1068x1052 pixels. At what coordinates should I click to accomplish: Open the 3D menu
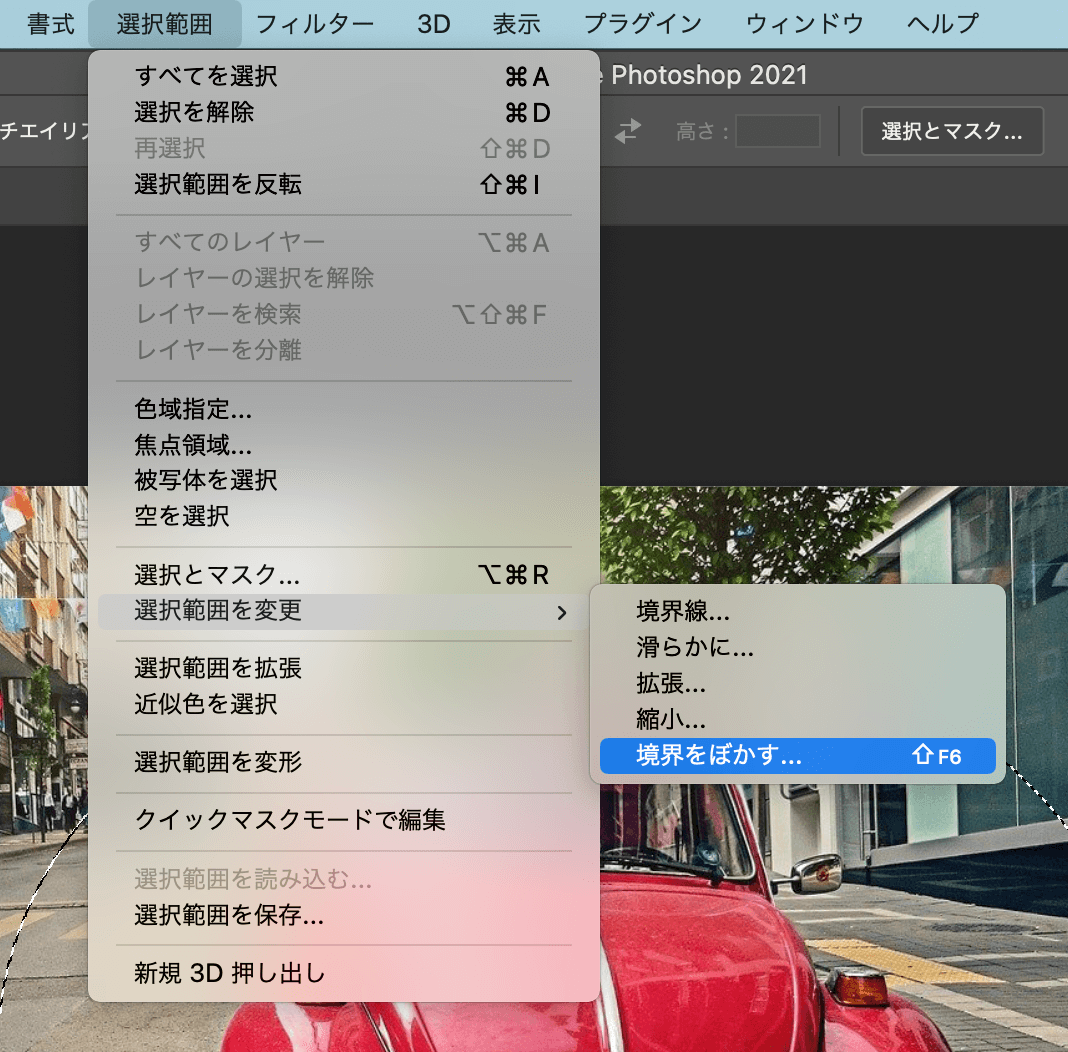click(x=434, y=24)
